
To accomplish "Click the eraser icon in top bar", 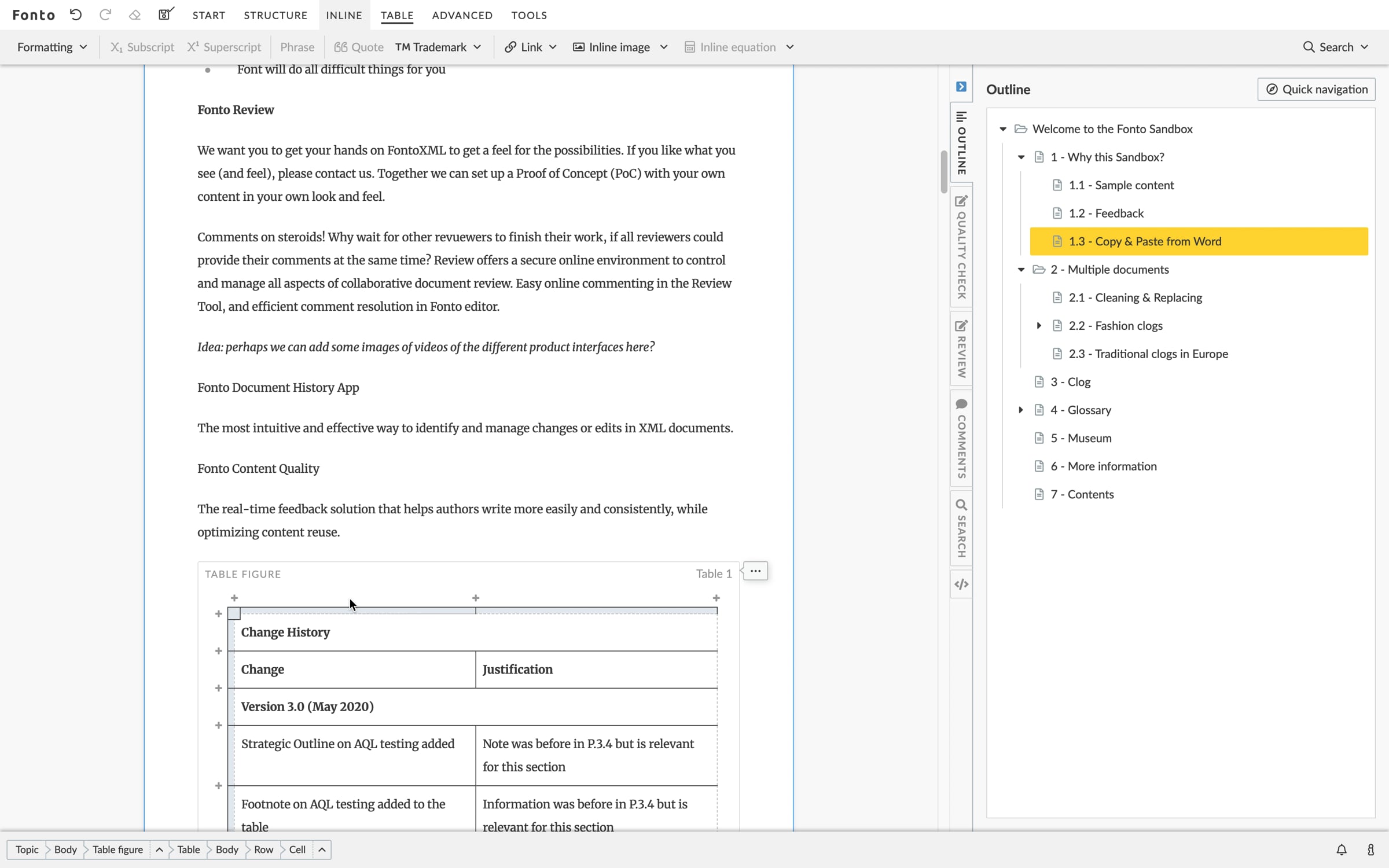I will pyautogui.click(x=135, y=15).
